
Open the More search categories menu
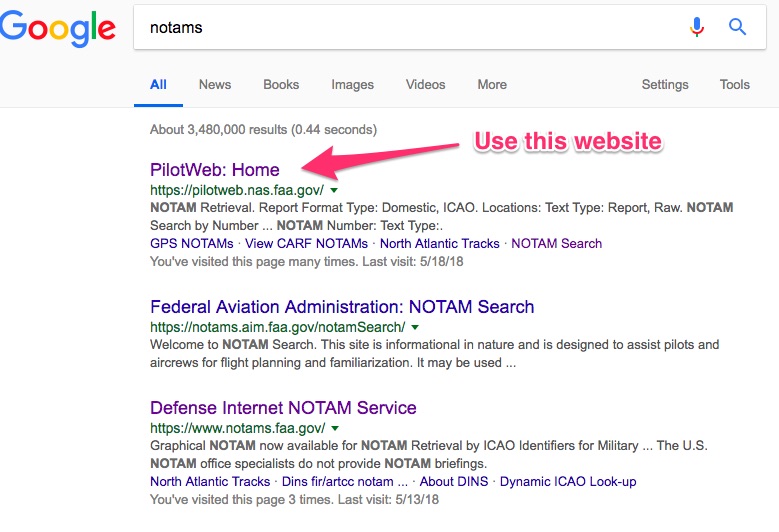[x=492, y=84]
